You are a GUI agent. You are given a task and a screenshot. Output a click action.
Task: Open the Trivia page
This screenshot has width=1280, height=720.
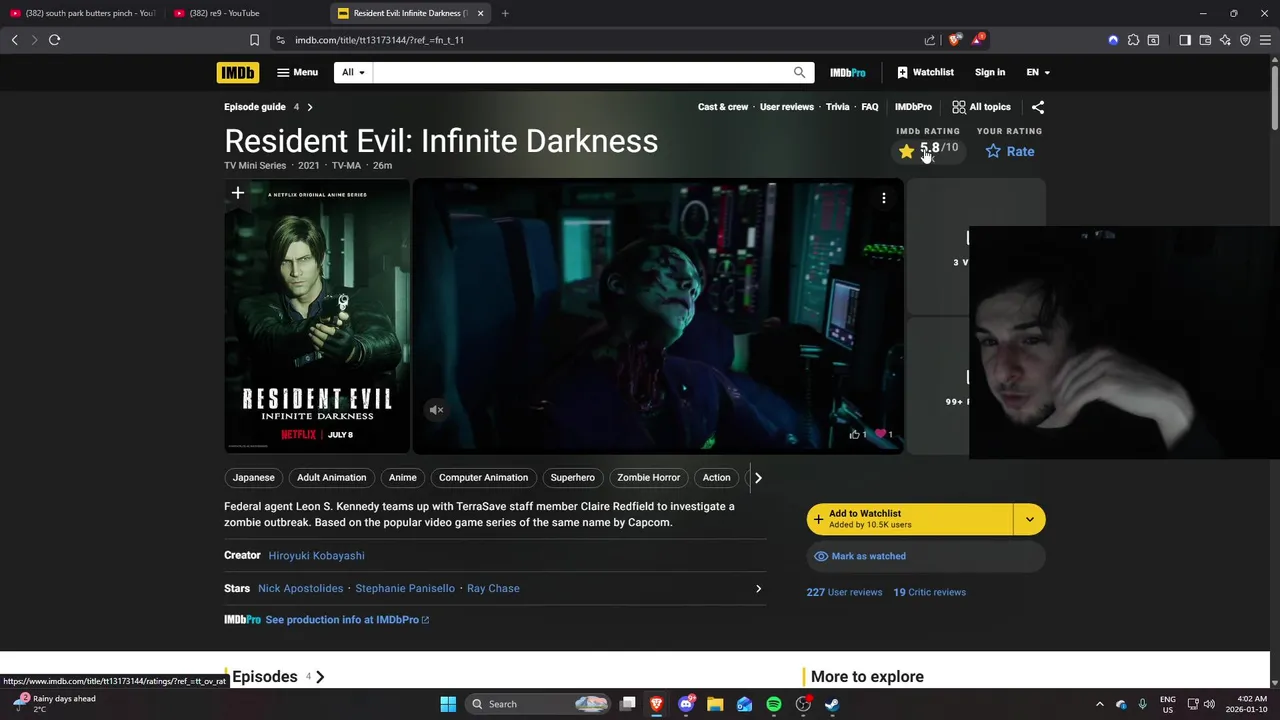(x=838, y=107)
